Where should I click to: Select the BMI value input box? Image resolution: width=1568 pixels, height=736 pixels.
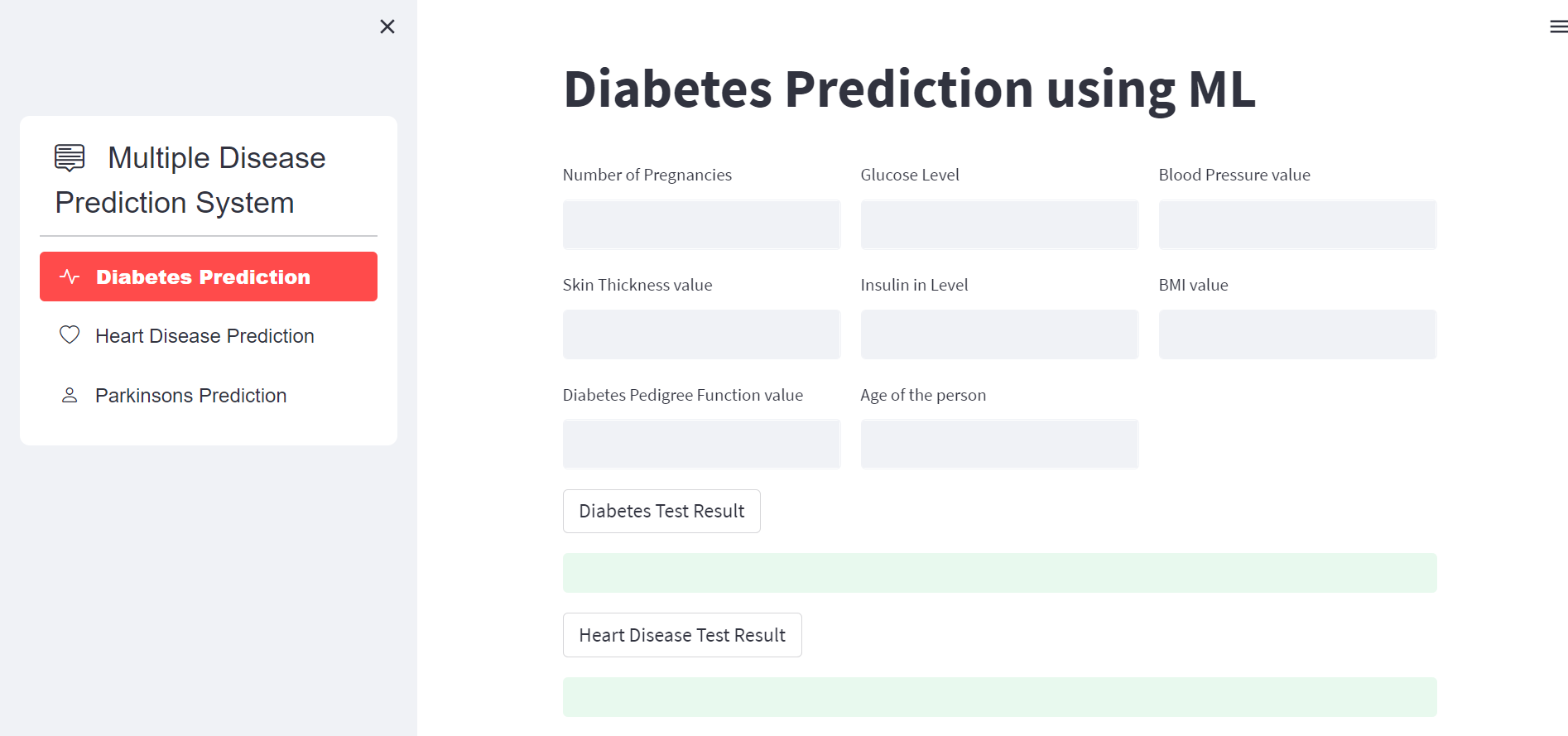point(1296,334)
